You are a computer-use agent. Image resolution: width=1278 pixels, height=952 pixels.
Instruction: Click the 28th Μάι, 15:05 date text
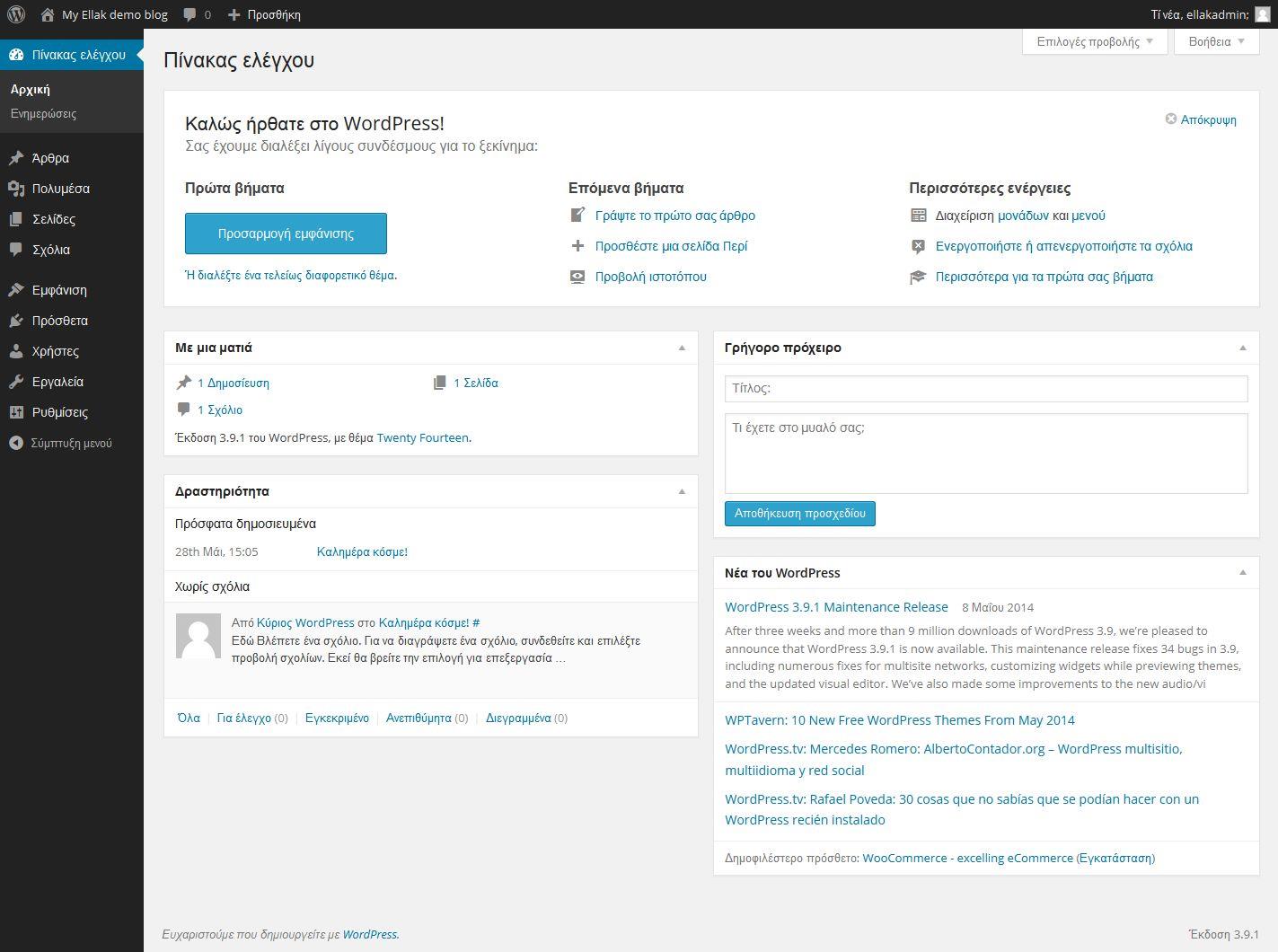[216, 551]
